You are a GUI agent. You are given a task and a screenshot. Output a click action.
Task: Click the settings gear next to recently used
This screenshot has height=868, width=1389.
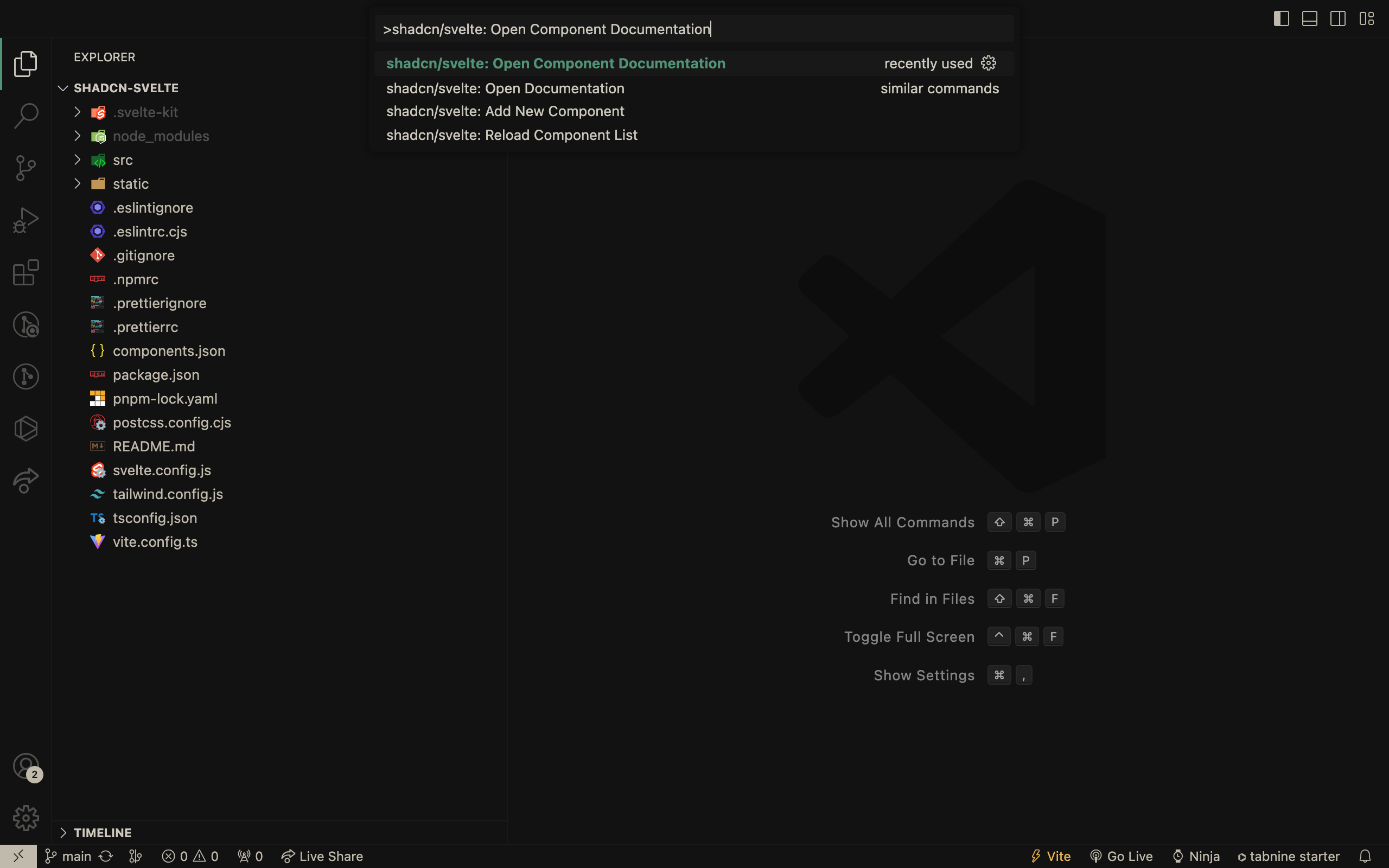point(989,63)
